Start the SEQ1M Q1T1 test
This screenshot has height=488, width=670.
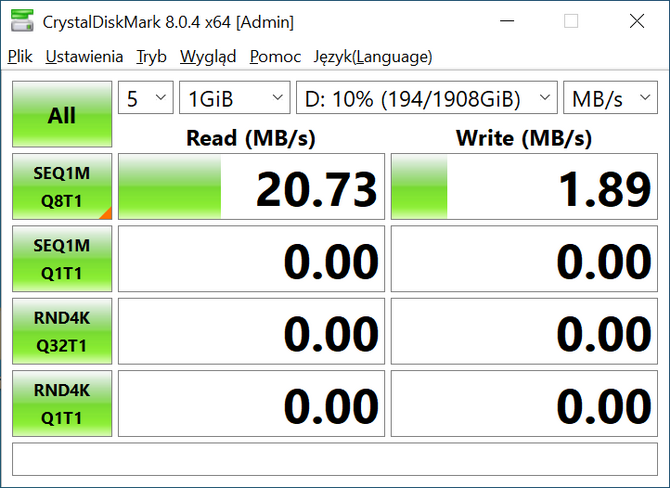tap(62, 259)
